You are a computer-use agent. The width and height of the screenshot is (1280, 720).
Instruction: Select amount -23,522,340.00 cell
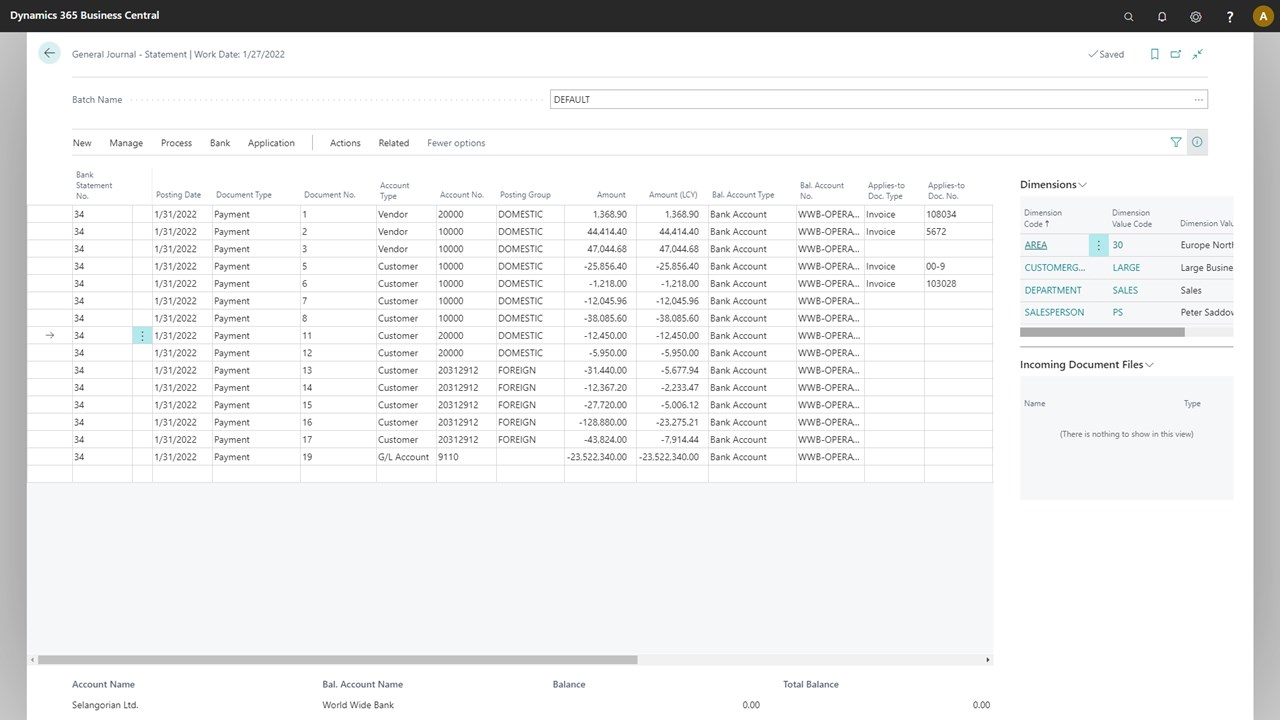point(600,457)
